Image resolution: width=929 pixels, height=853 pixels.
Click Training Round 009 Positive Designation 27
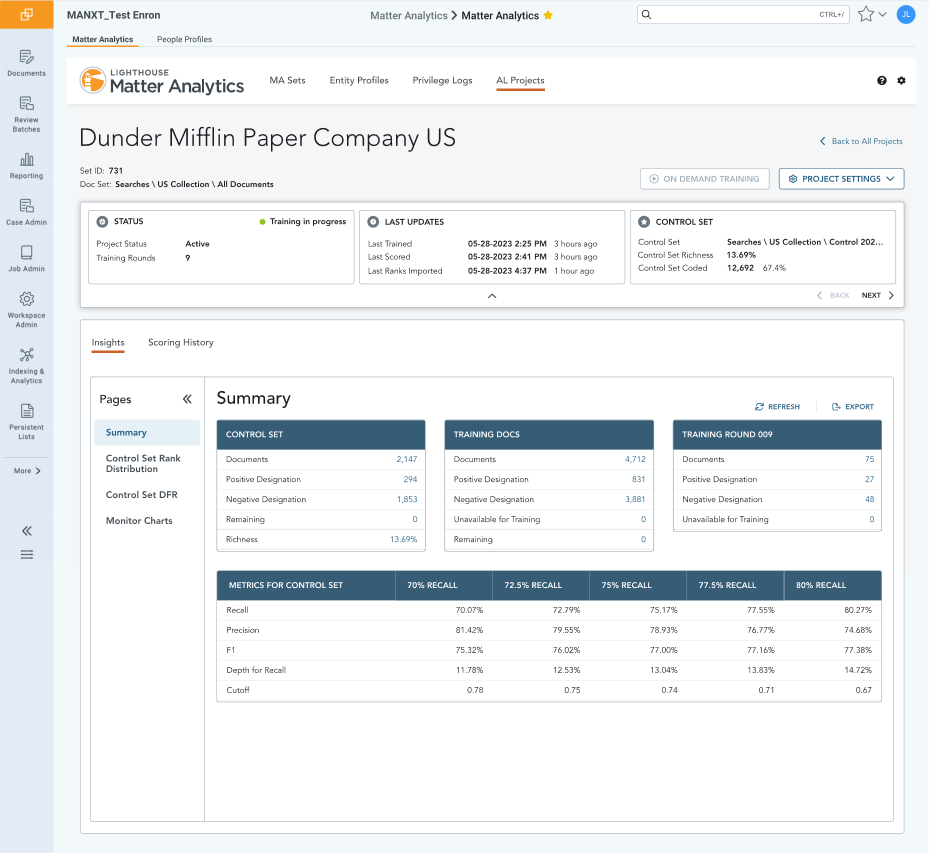coord(869,479)
